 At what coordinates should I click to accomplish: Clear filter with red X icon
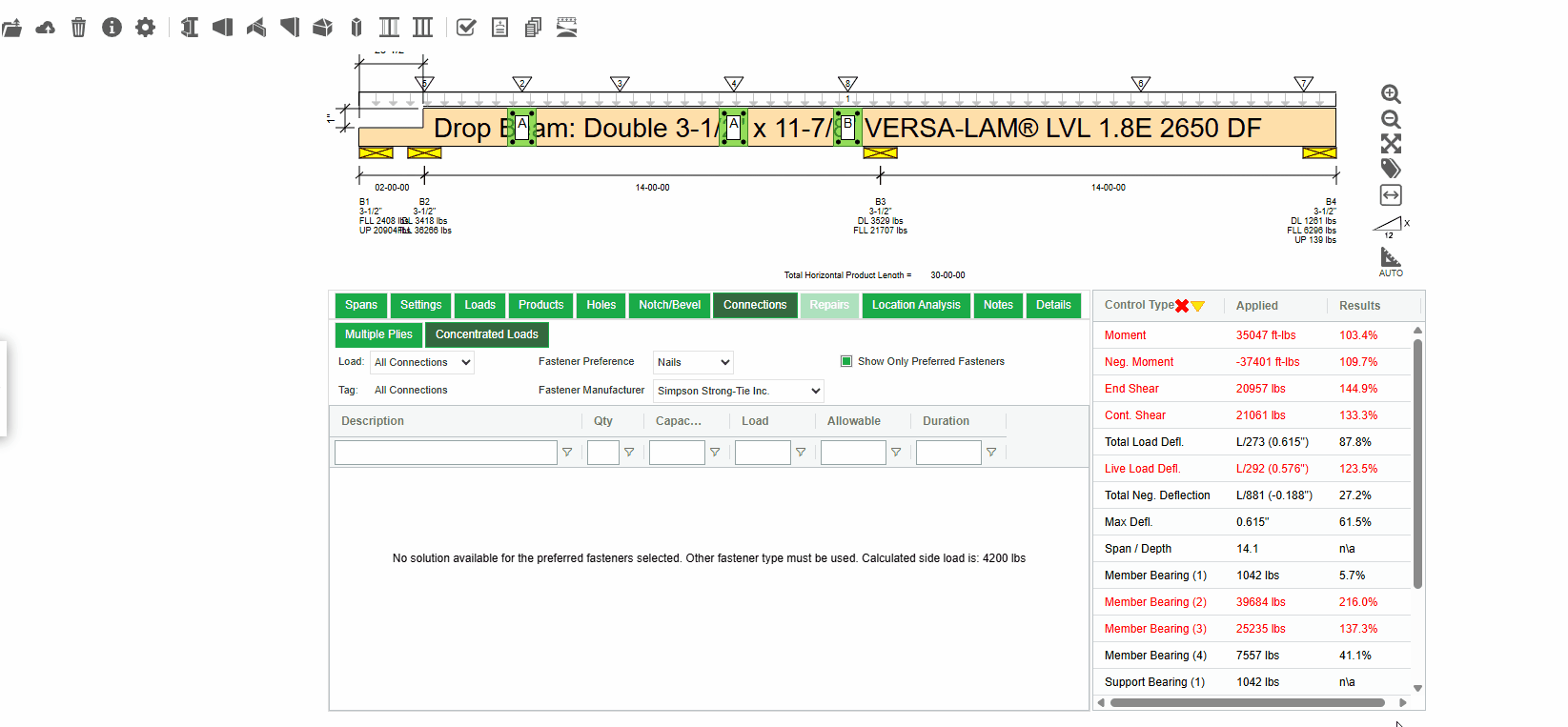[x=1182, y=306]
